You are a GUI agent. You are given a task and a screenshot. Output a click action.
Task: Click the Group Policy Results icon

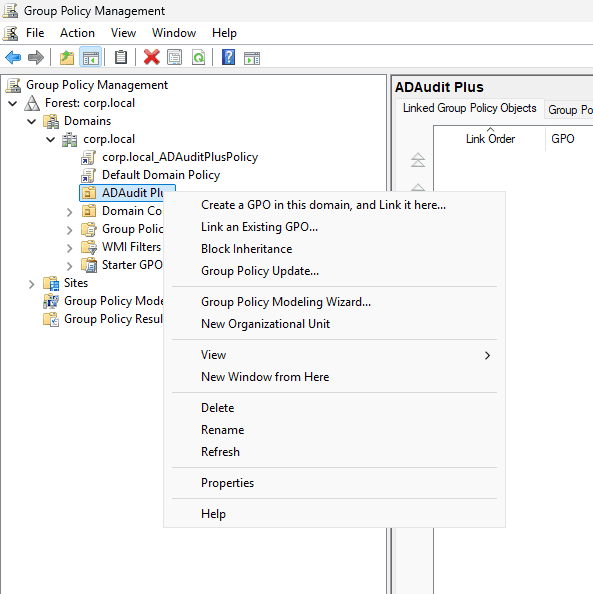coord(51,319)
